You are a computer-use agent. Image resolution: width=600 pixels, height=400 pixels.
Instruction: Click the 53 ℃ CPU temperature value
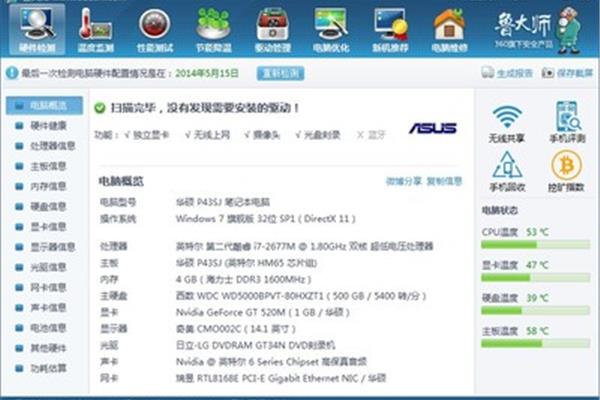[537, 232]
